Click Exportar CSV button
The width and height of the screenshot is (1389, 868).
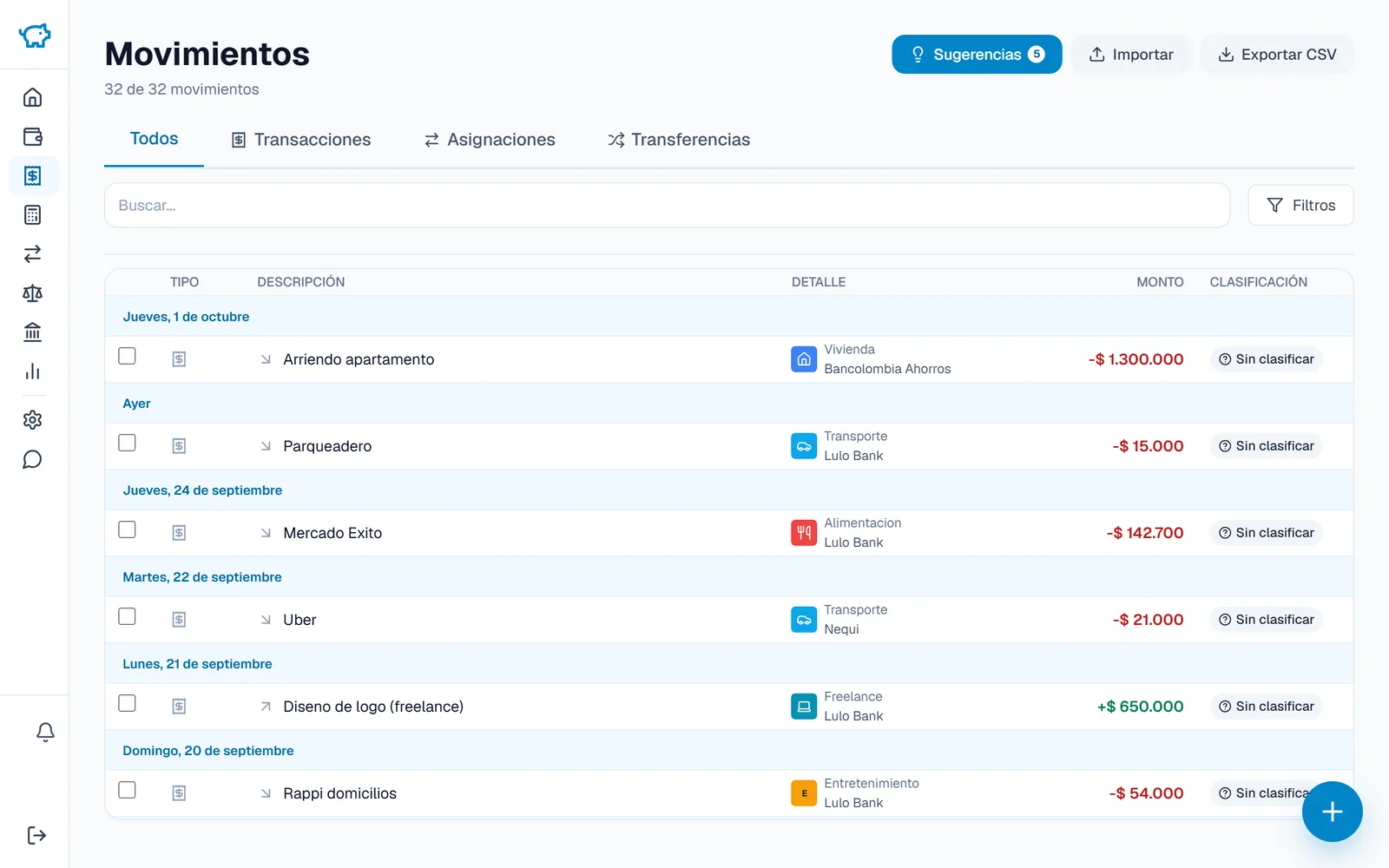coord(1277,55)
